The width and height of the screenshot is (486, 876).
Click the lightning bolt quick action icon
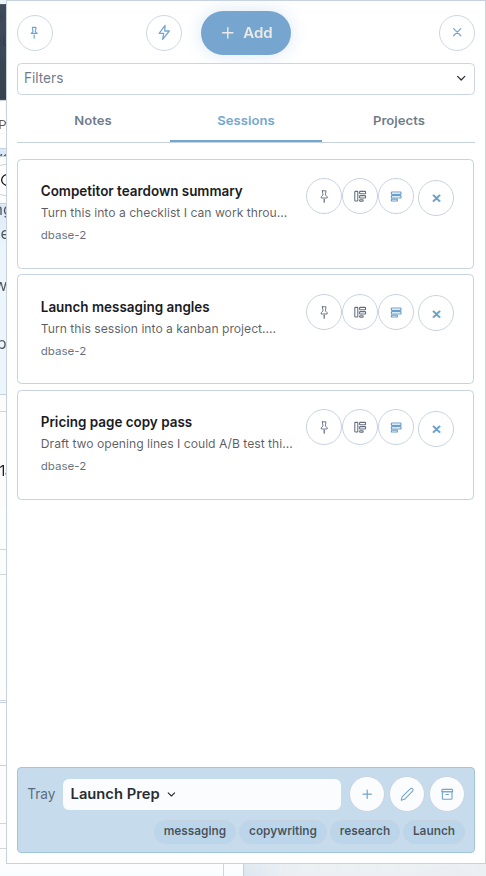tap(164, 33)
